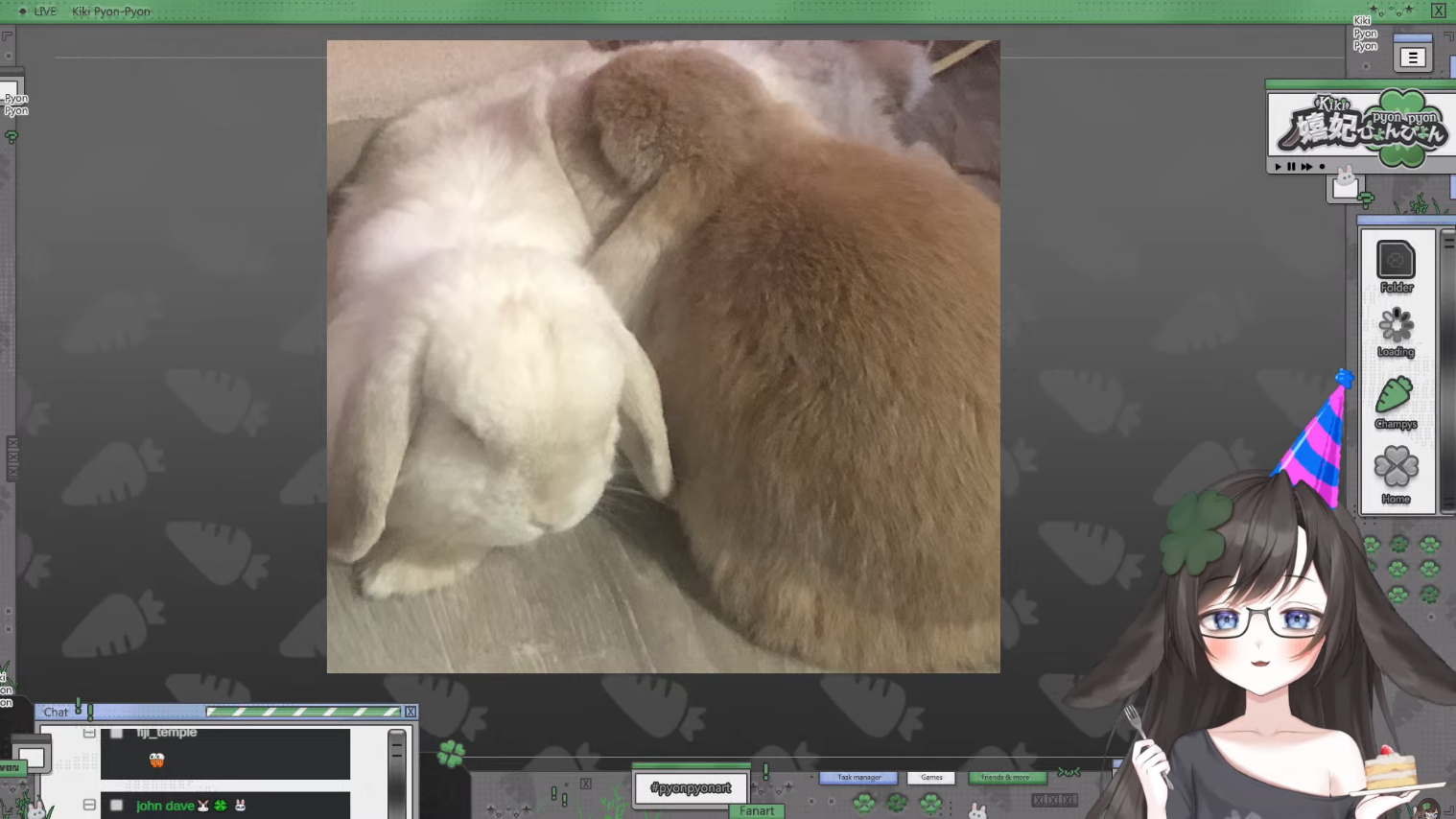Open the Friends & more tab

[1006, 778]
